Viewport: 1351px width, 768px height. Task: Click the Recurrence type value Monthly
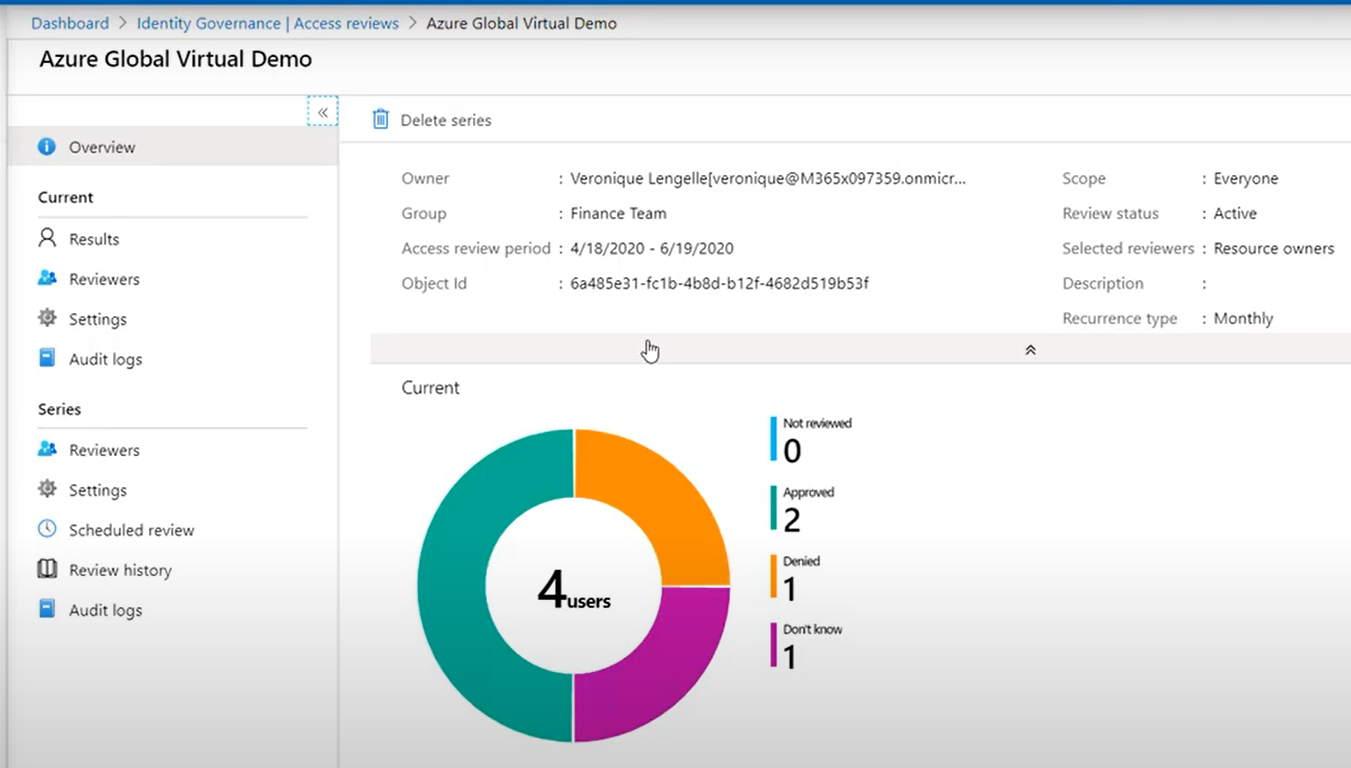1244,318
